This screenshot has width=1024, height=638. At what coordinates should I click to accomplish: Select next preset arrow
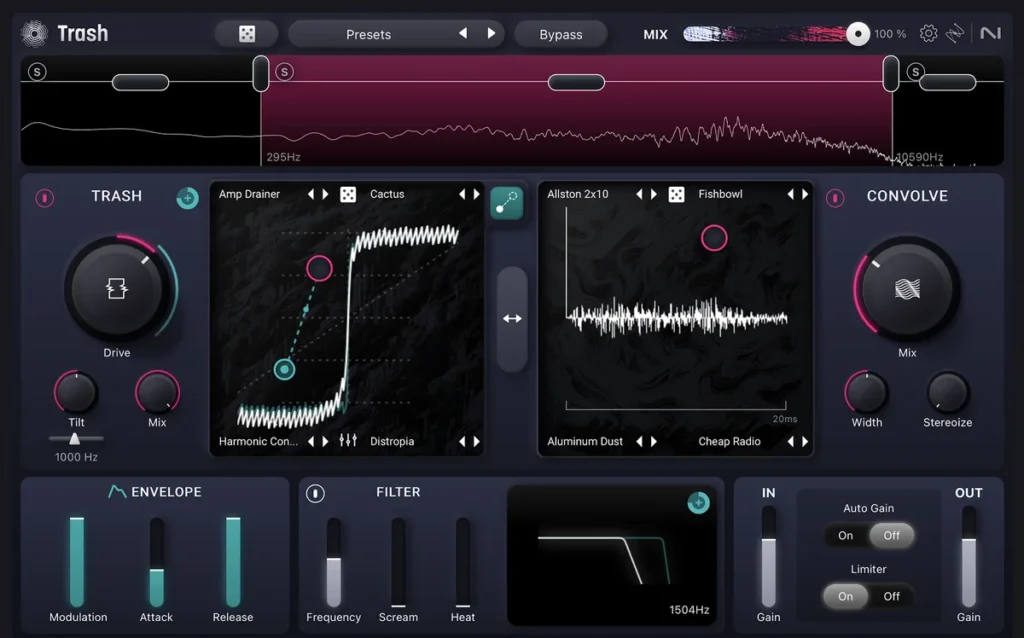pos(491,33)
